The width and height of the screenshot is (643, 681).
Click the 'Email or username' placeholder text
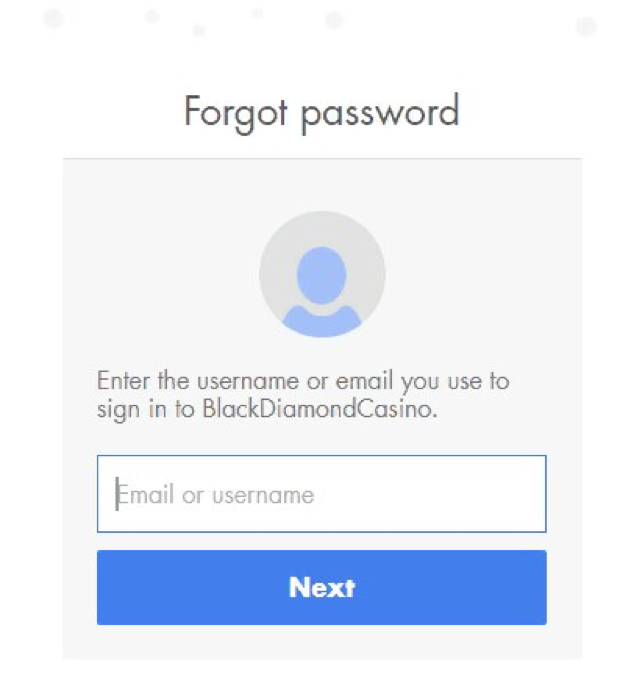pos(216,495)
